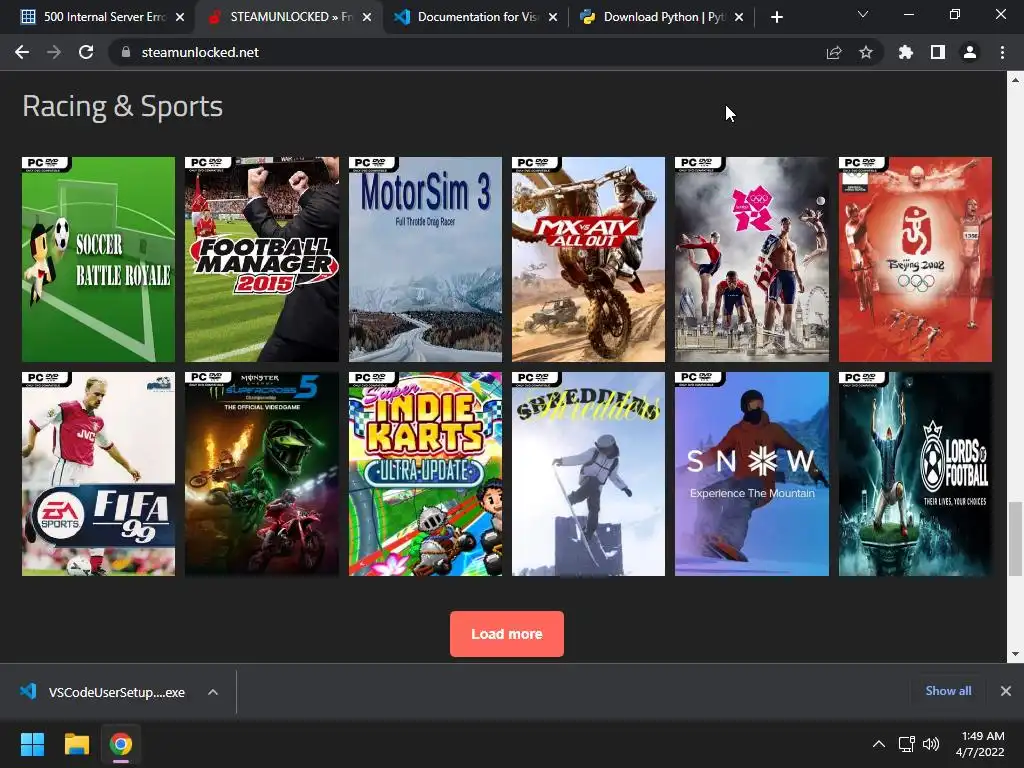The width and height of the screenshot is (1024, 768).
Task: Close the STEAMUNLOCKED tab
Action: click(x=367, y=17)
